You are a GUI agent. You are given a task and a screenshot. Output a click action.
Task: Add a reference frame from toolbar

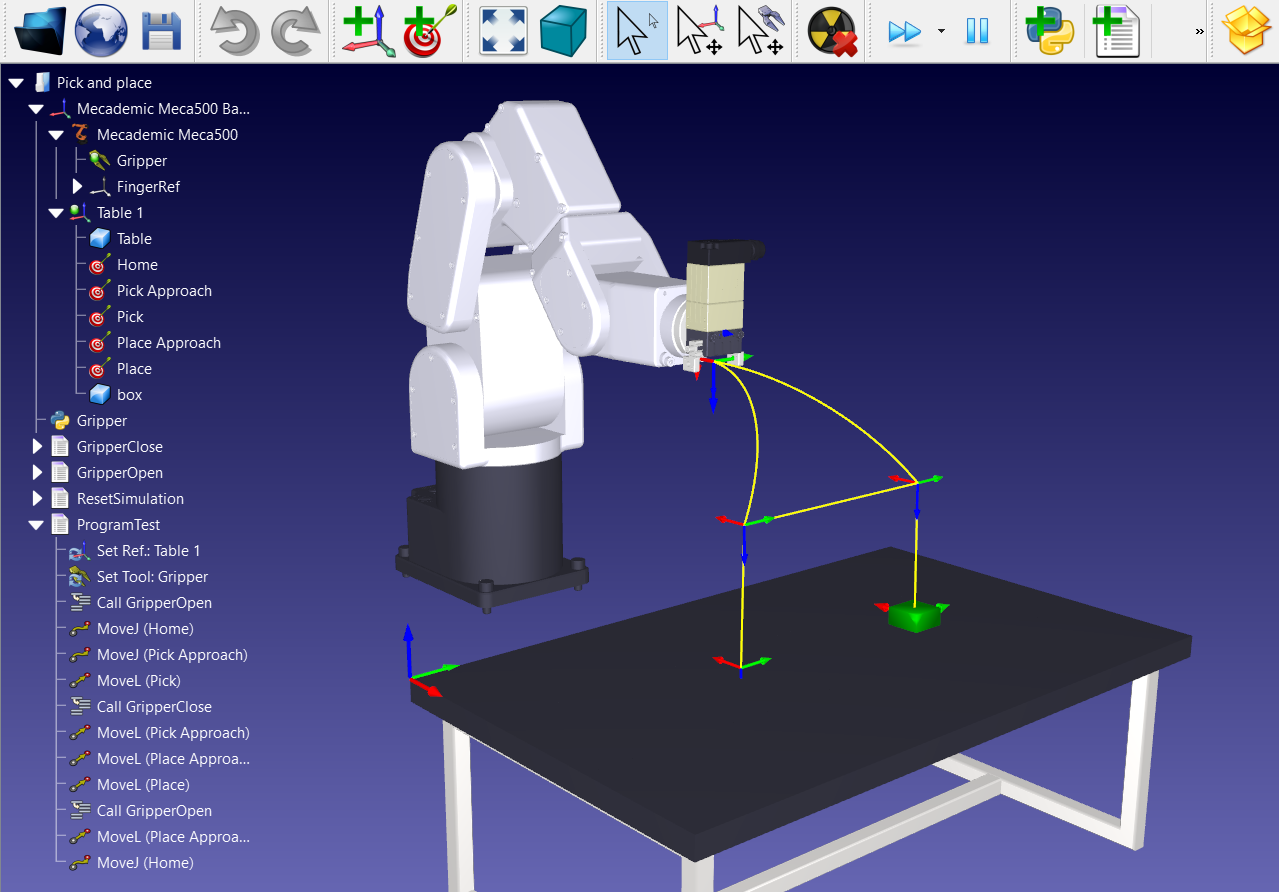pyautogui.click(x=368, y=31)
